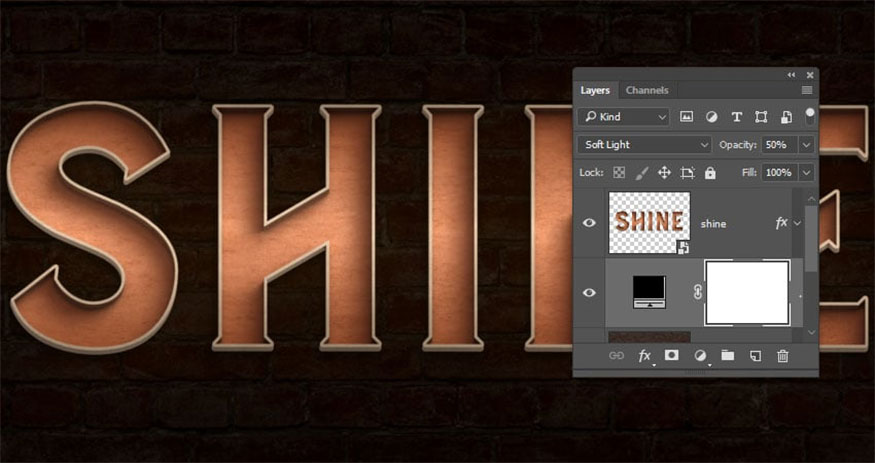Open the Kind filter dropdown
The width and height of the screenshot is (875, 463).
[x=623, y=117]
